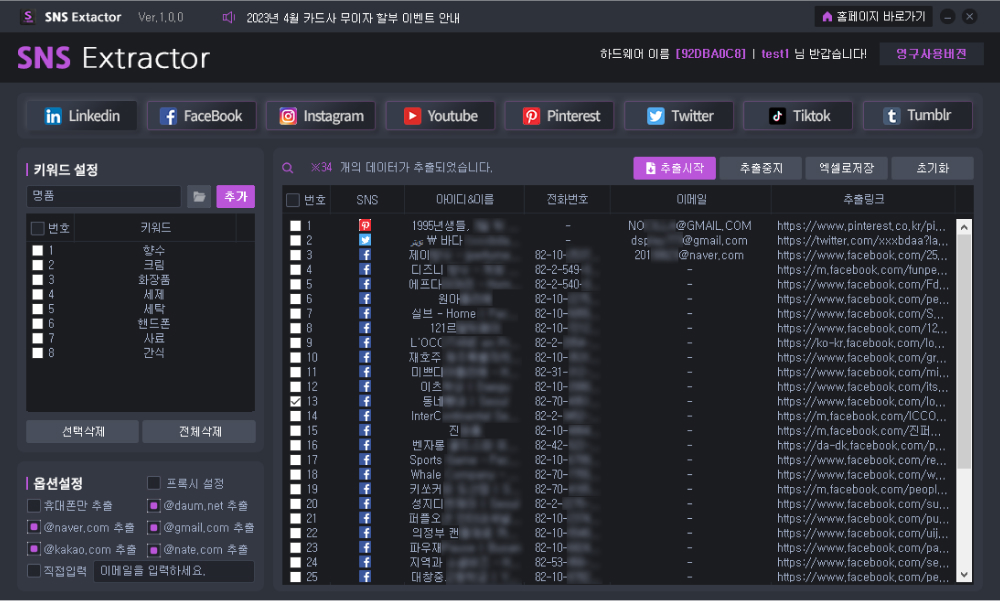Stop extraction with 추출중지
Viewport: 1000px width, 601px height.
coord(761,168)
